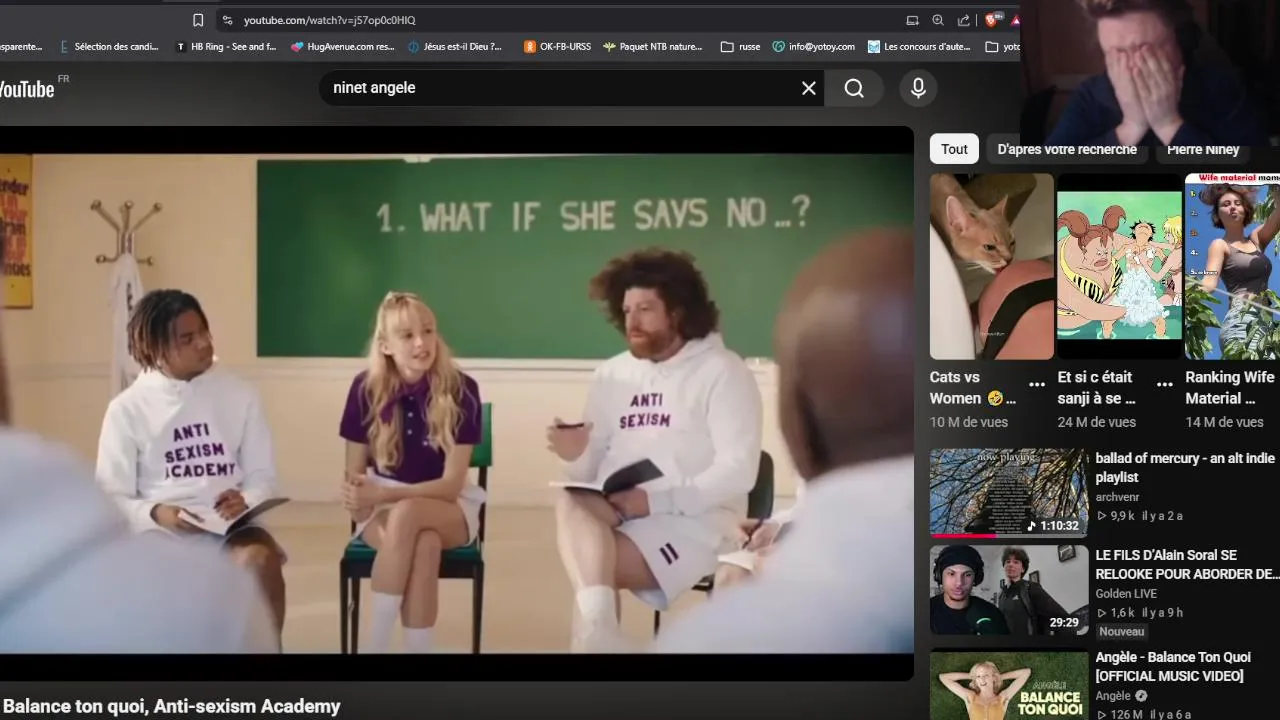Select the 'Tout' filter chip

(x=954, y=149)
